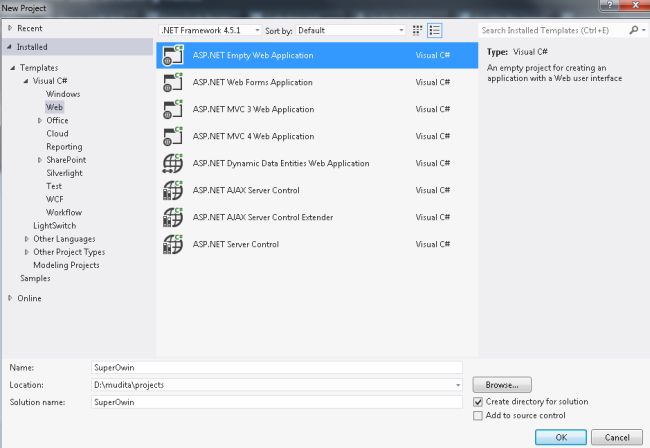Click the search magnifier icon
The image size is (650, 448).
point(633,30)
